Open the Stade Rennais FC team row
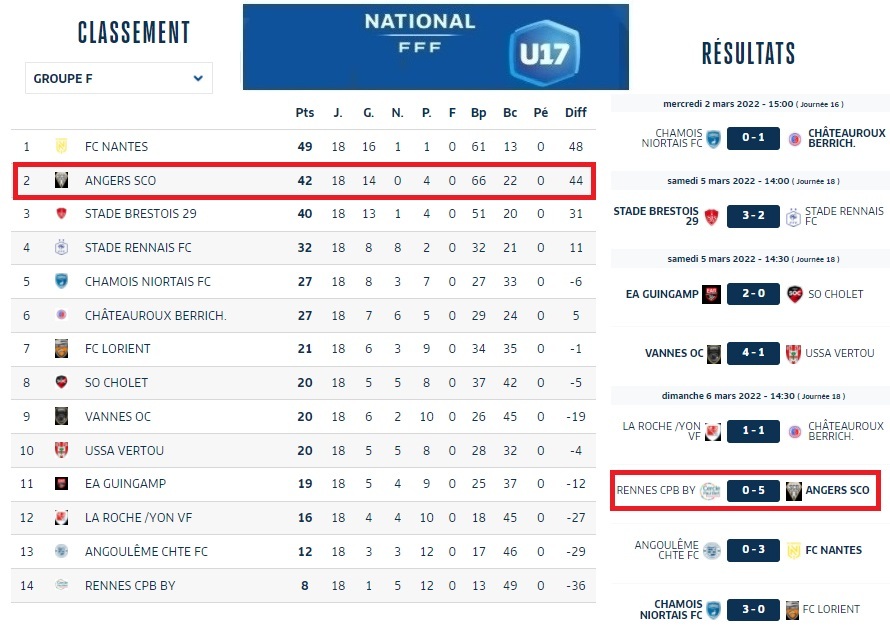 click(138, 247)
